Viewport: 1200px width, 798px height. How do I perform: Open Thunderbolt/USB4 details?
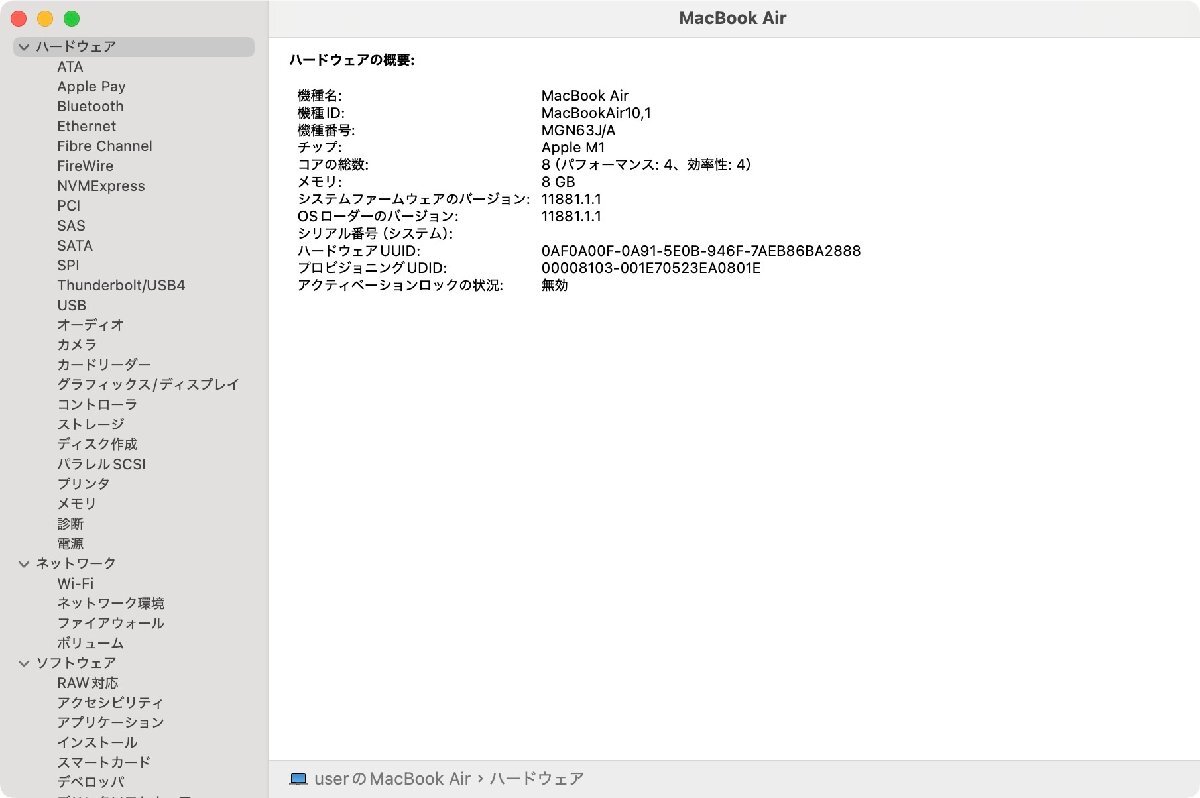121,285
